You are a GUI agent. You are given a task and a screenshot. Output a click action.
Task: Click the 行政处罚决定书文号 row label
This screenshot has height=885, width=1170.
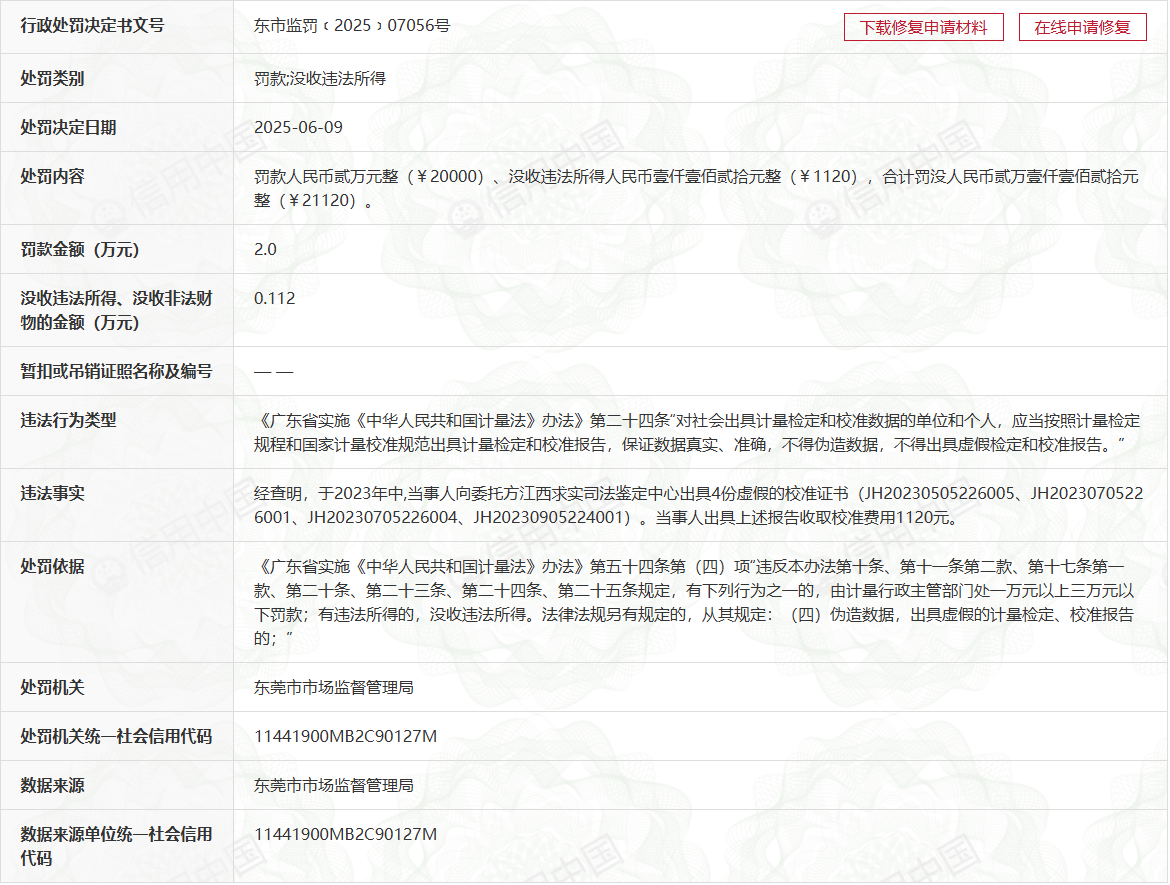92,26
